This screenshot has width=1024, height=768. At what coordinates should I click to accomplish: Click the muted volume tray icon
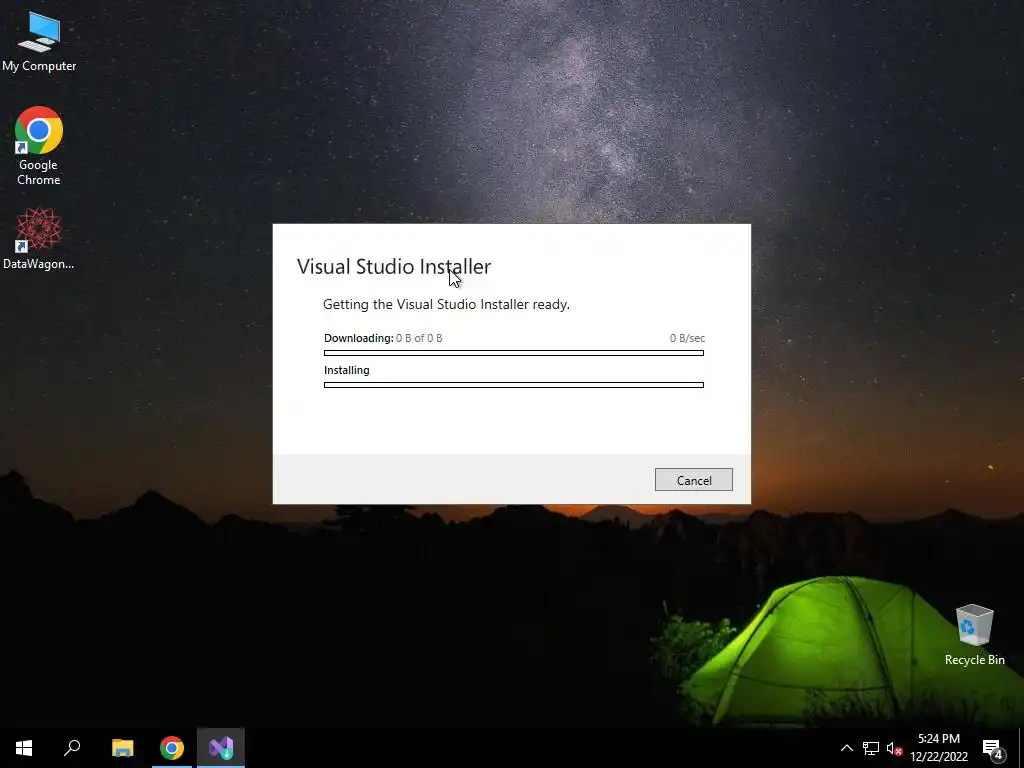coord(894,748)
